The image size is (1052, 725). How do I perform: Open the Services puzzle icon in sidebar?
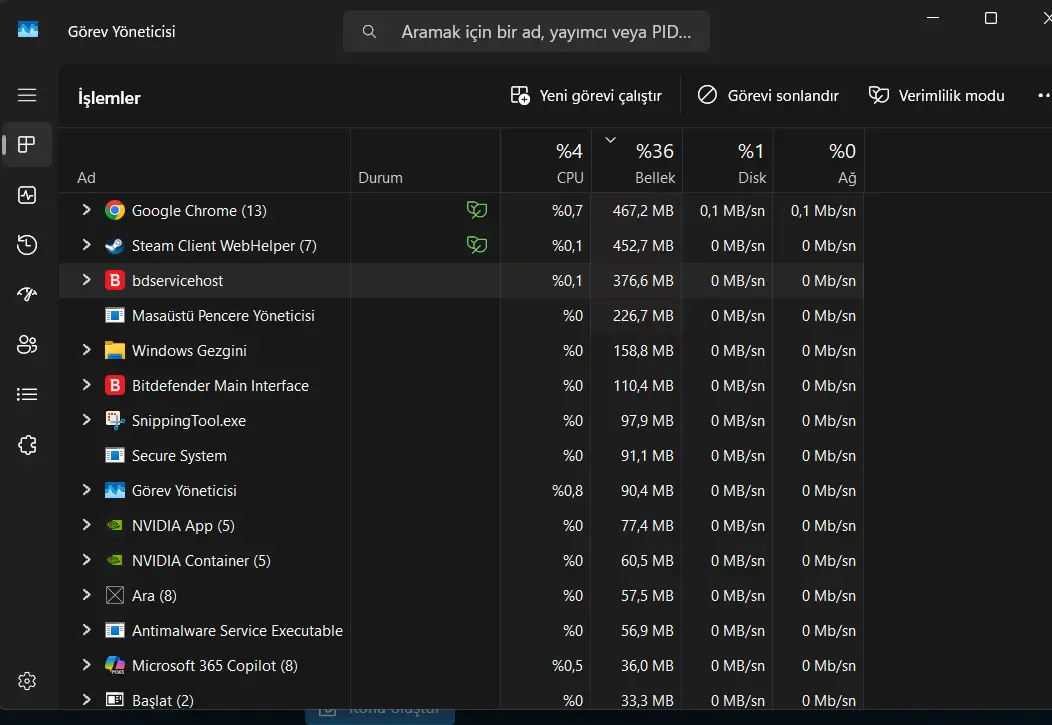pos(27,445)
